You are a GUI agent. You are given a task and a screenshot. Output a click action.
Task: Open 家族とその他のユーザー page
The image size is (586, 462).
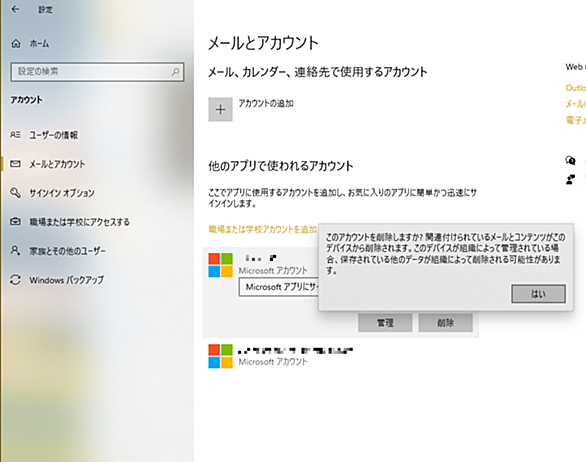coord(67,251)
